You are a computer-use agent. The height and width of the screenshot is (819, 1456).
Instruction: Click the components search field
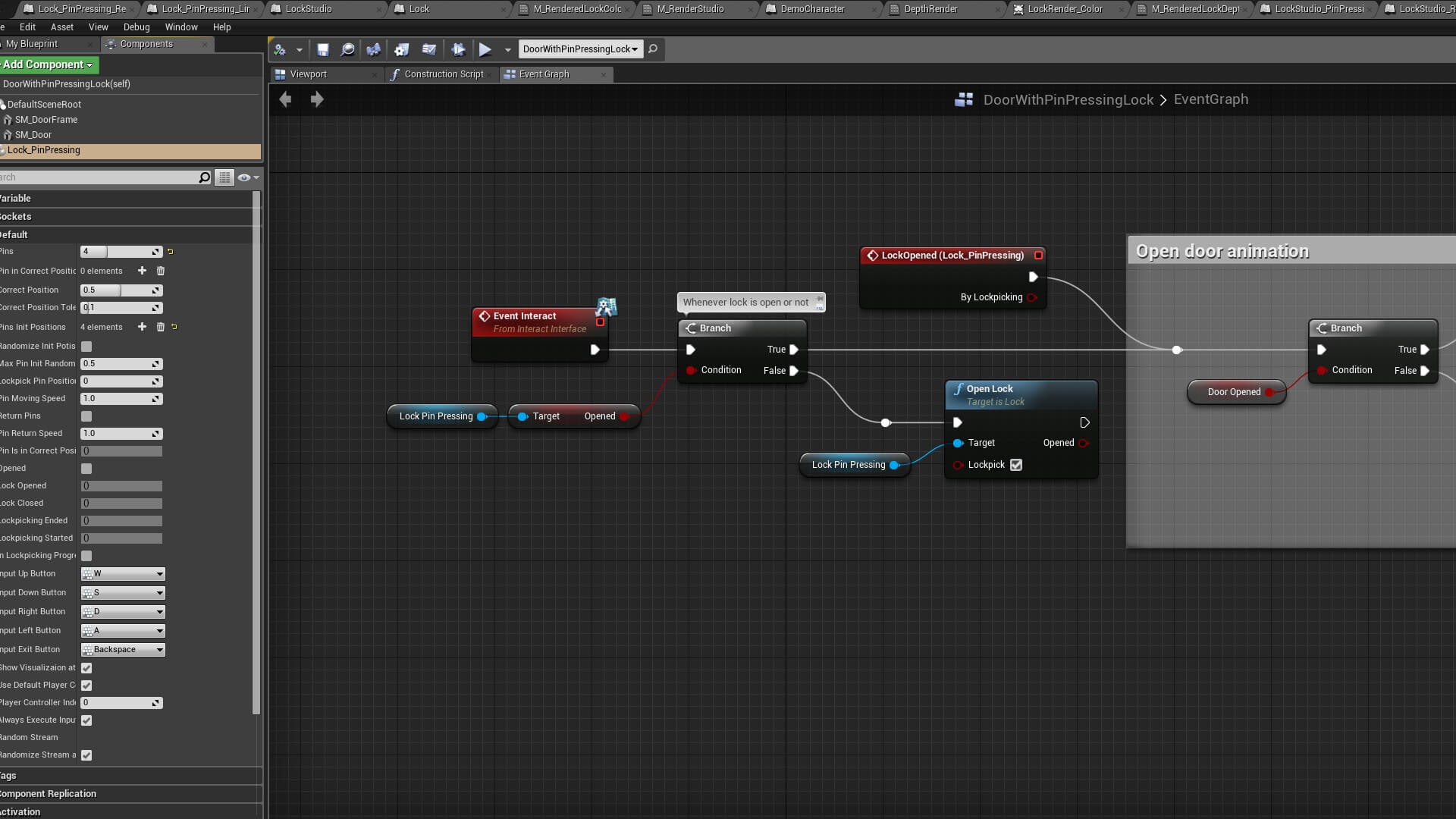click(x=99, y=177)
